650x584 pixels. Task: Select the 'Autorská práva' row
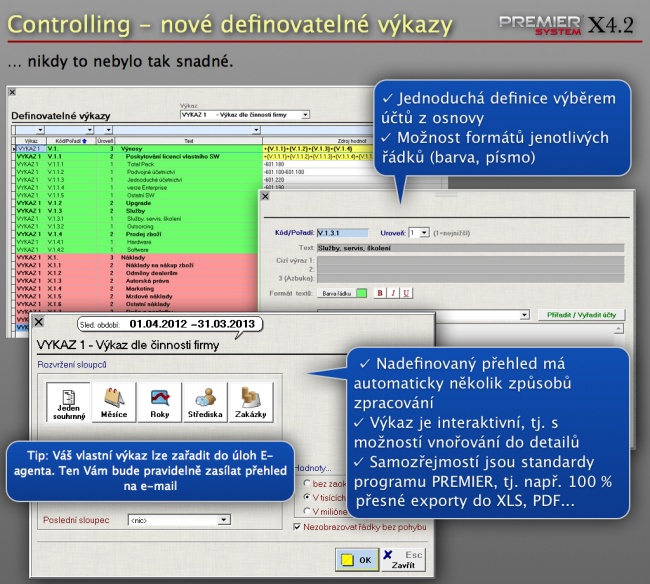(139, 281)
